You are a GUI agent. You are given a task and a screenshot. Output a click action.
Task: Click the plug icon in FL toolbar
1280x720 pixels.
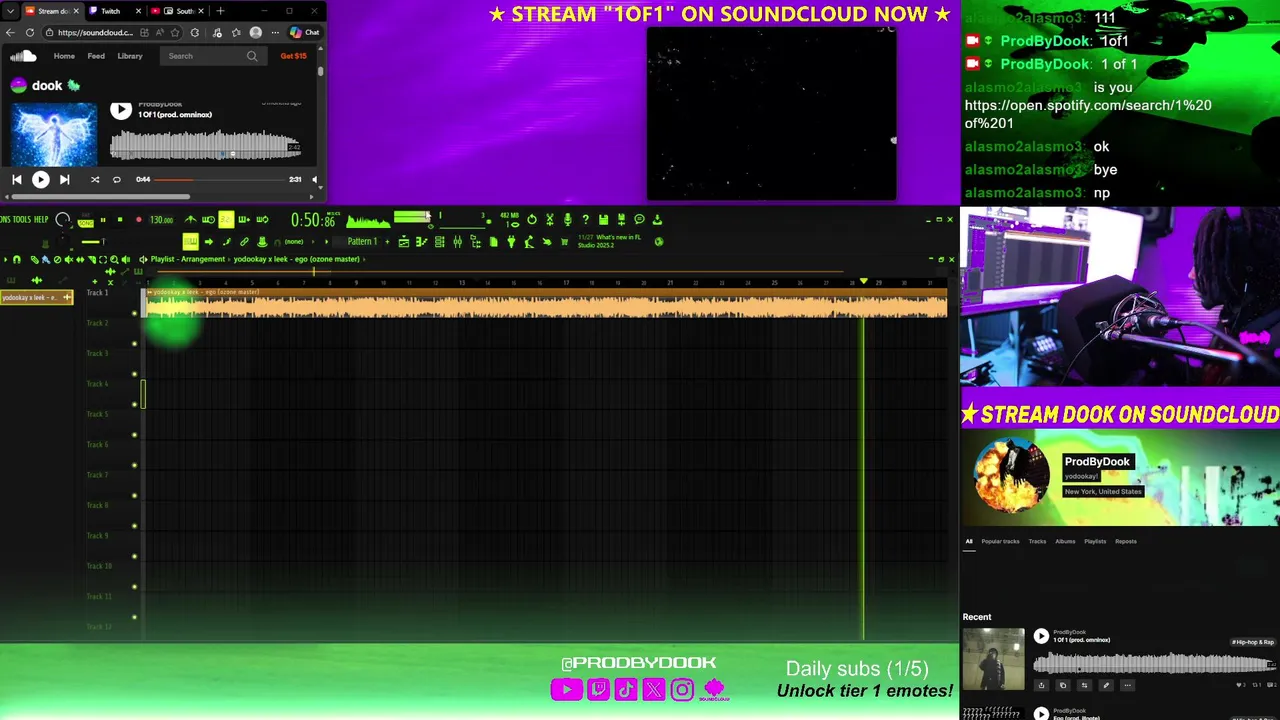tap(511, 241)
